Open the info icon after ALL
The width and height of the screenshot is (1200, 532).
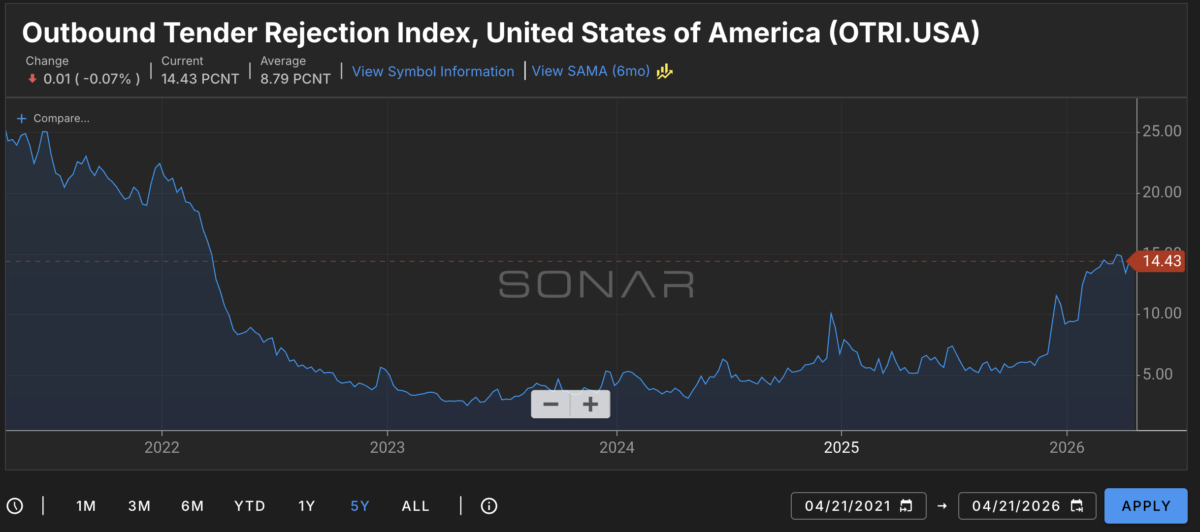[x=489, y=506]
